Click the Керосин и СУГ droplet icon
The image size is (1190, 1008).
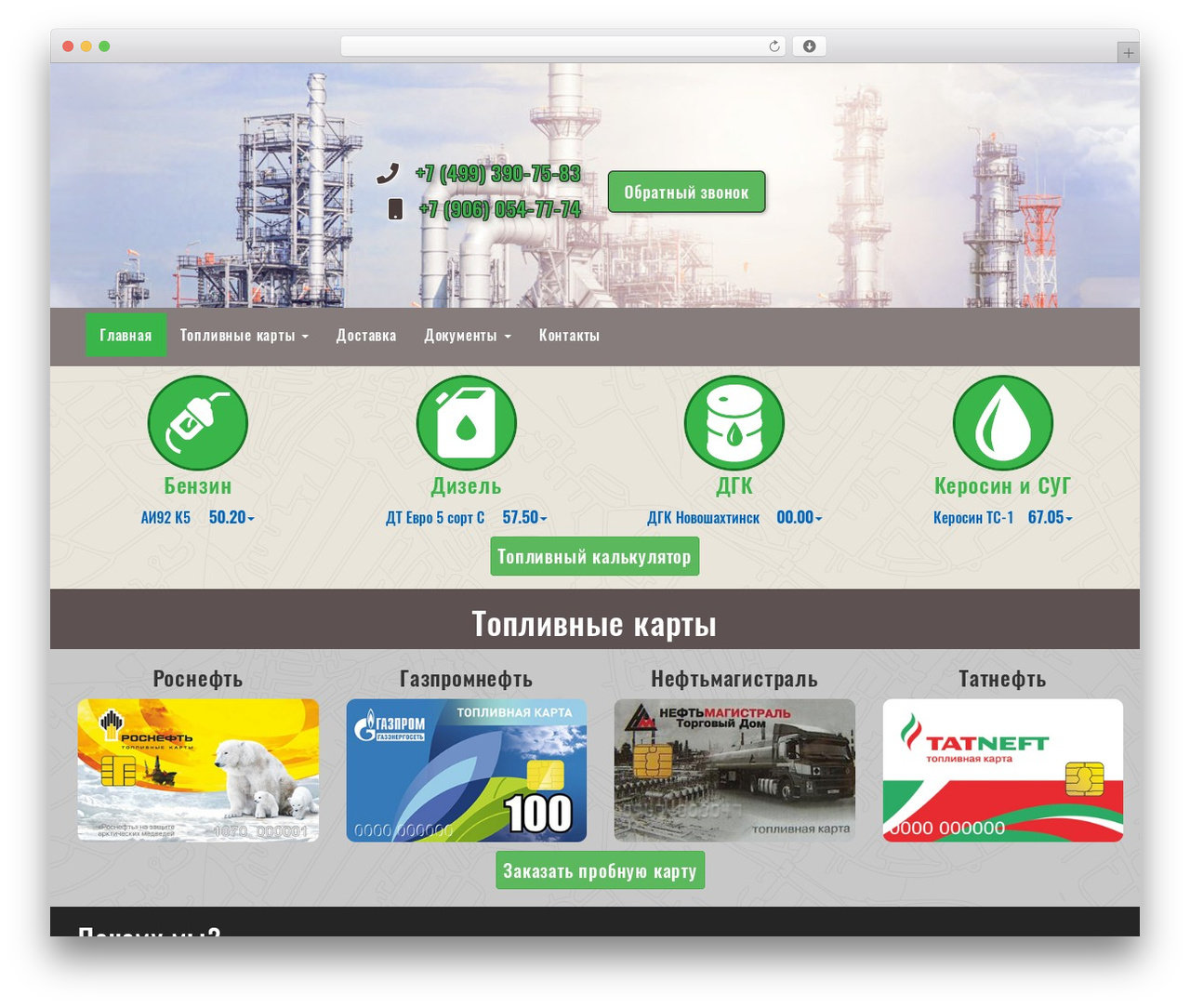[1002, 422]
